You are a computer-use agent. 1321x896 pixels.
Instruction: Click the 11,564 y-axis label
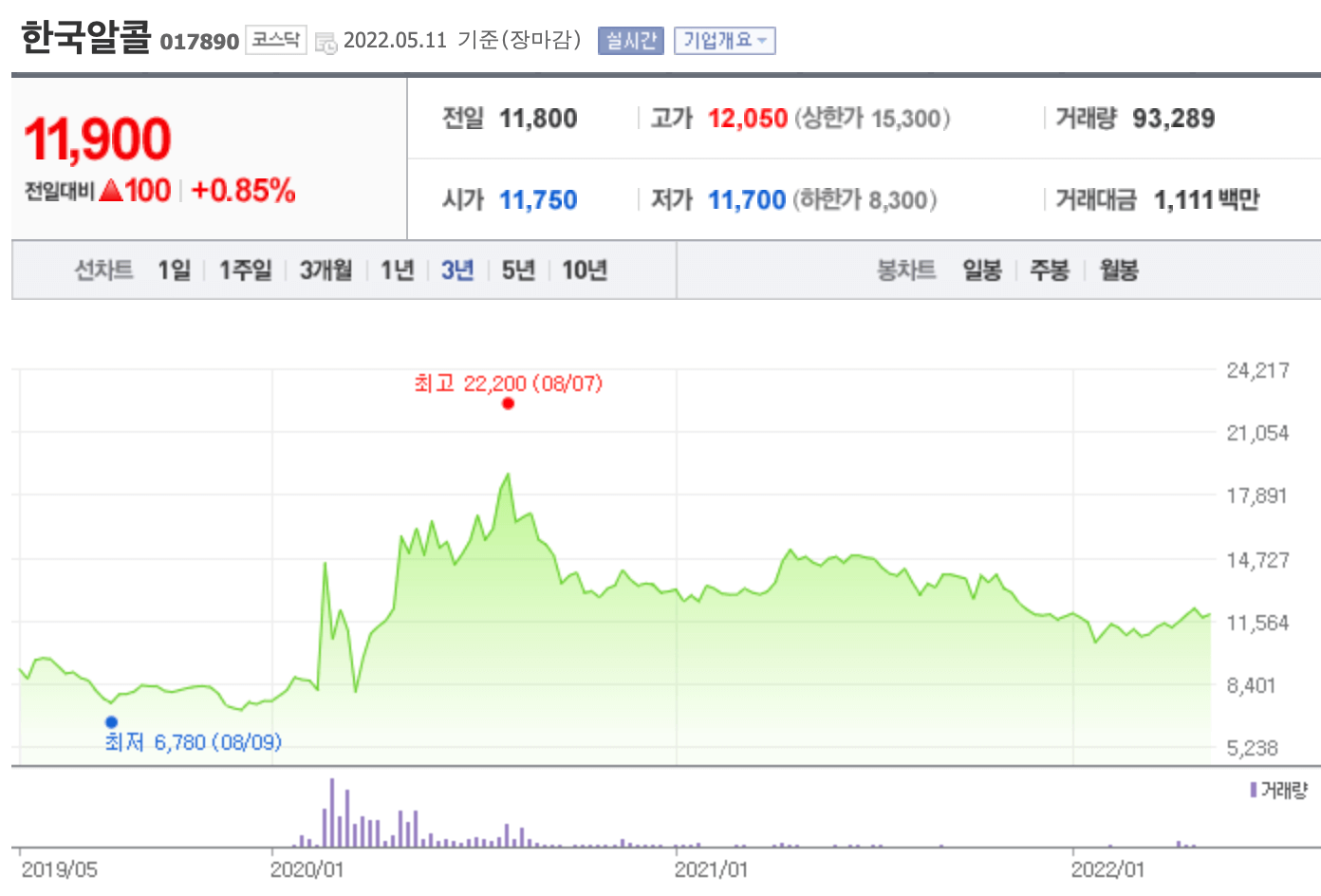[1257, 623]
